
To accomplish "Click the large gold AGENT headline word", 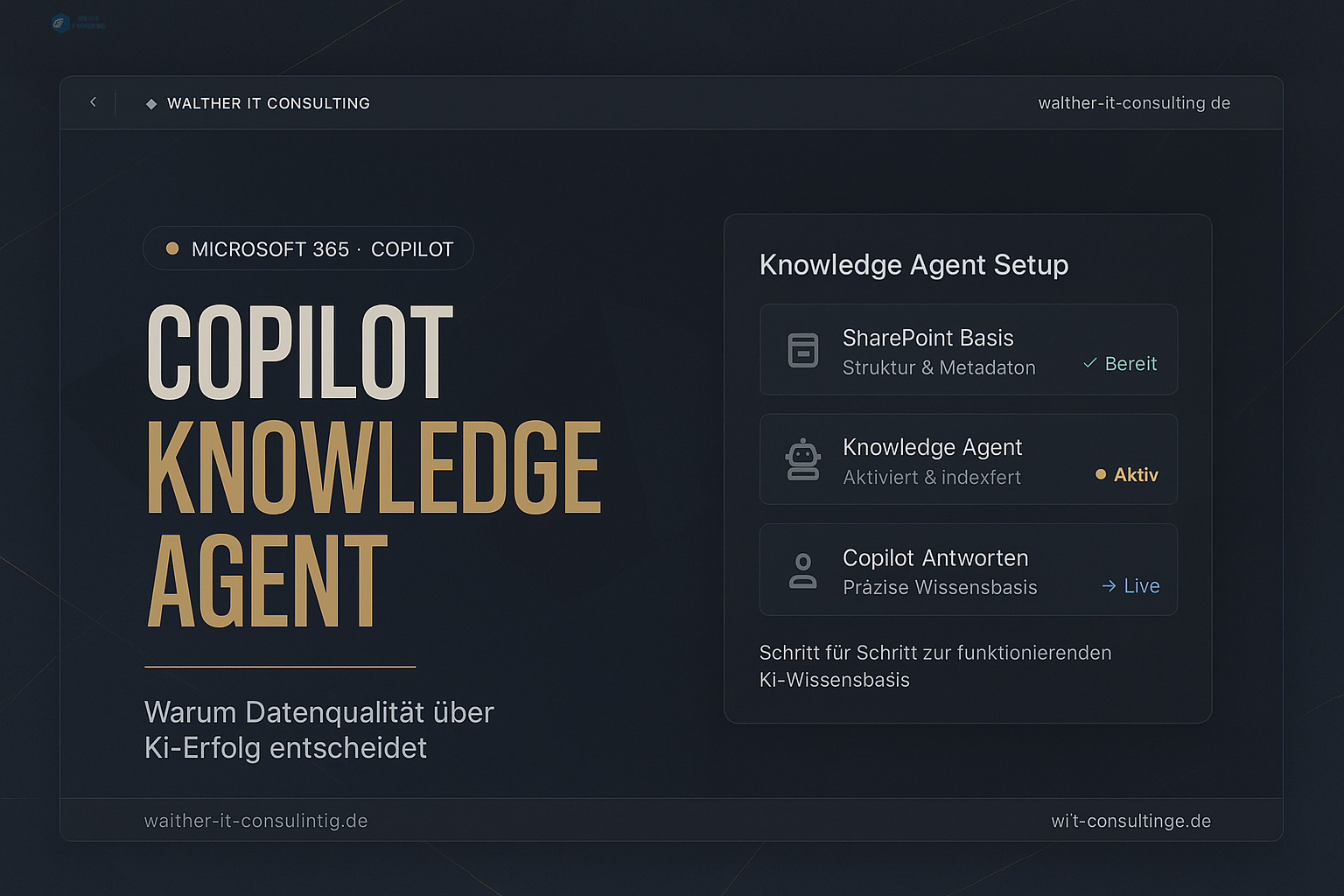I will pyautogui.click(x=267, y=581).
